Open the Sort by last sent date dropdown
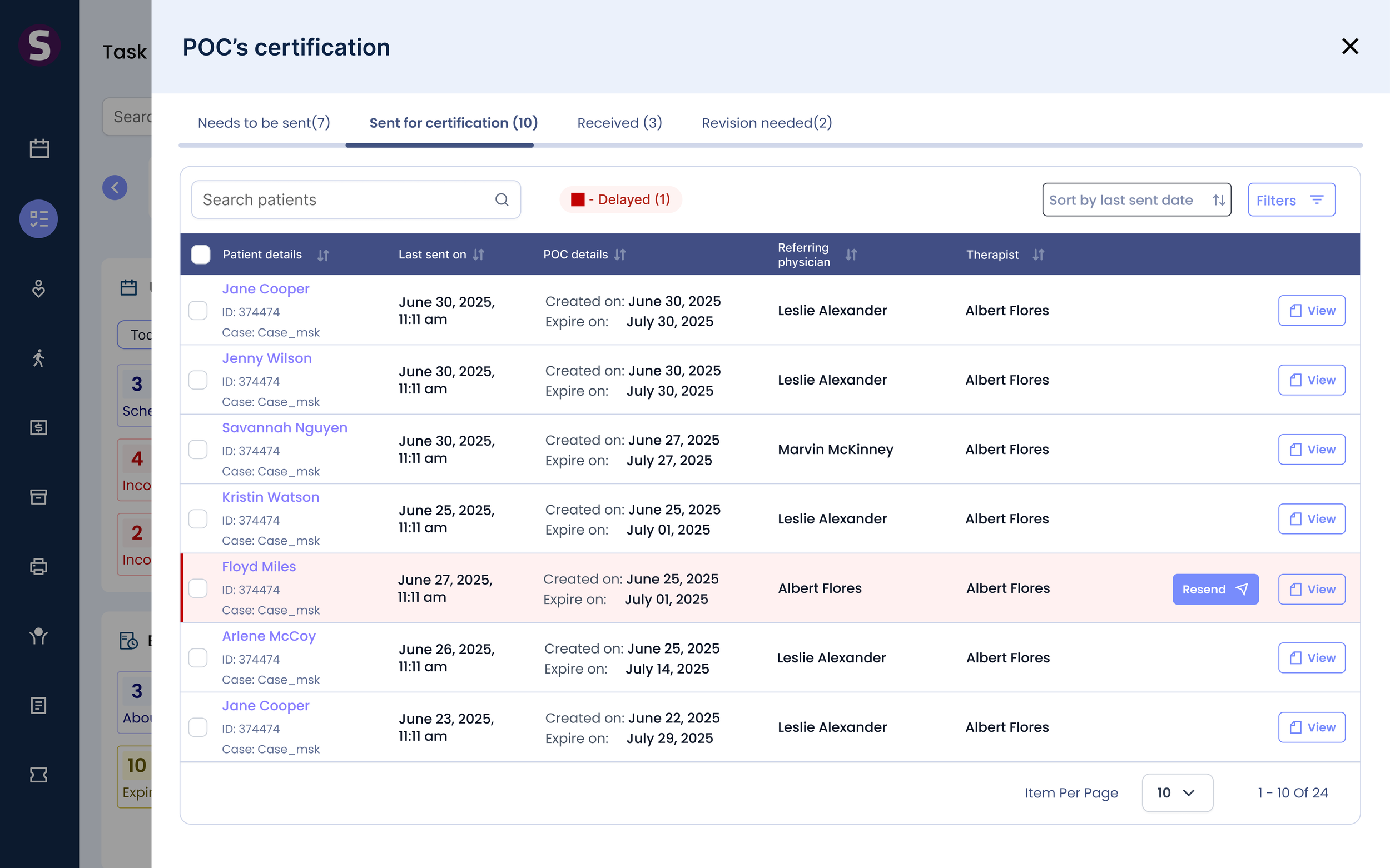 (x=1136, y=200)
